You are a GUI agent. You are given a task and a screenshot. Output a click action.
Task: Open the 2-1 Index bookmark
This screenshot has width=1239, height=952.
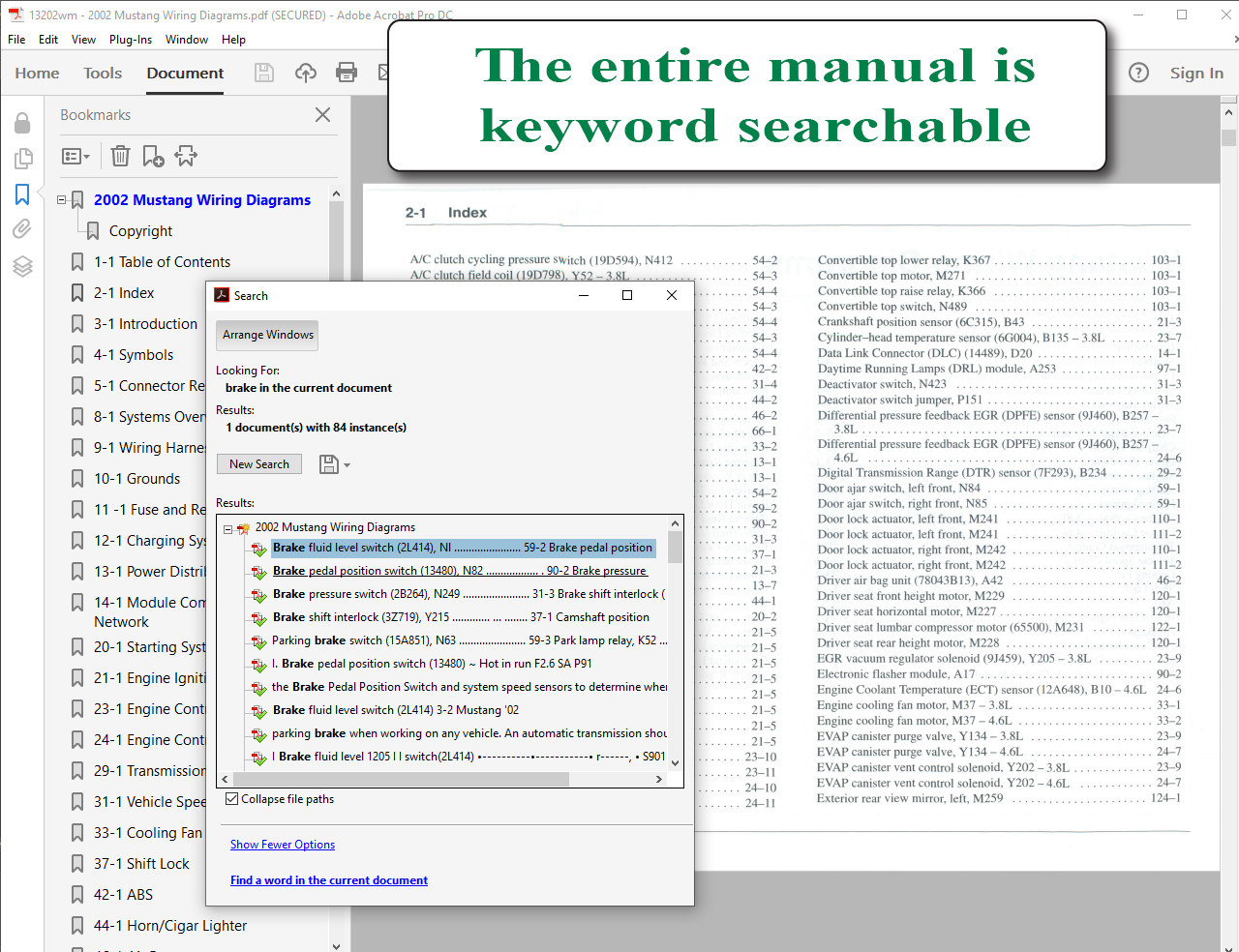[124, 293]
